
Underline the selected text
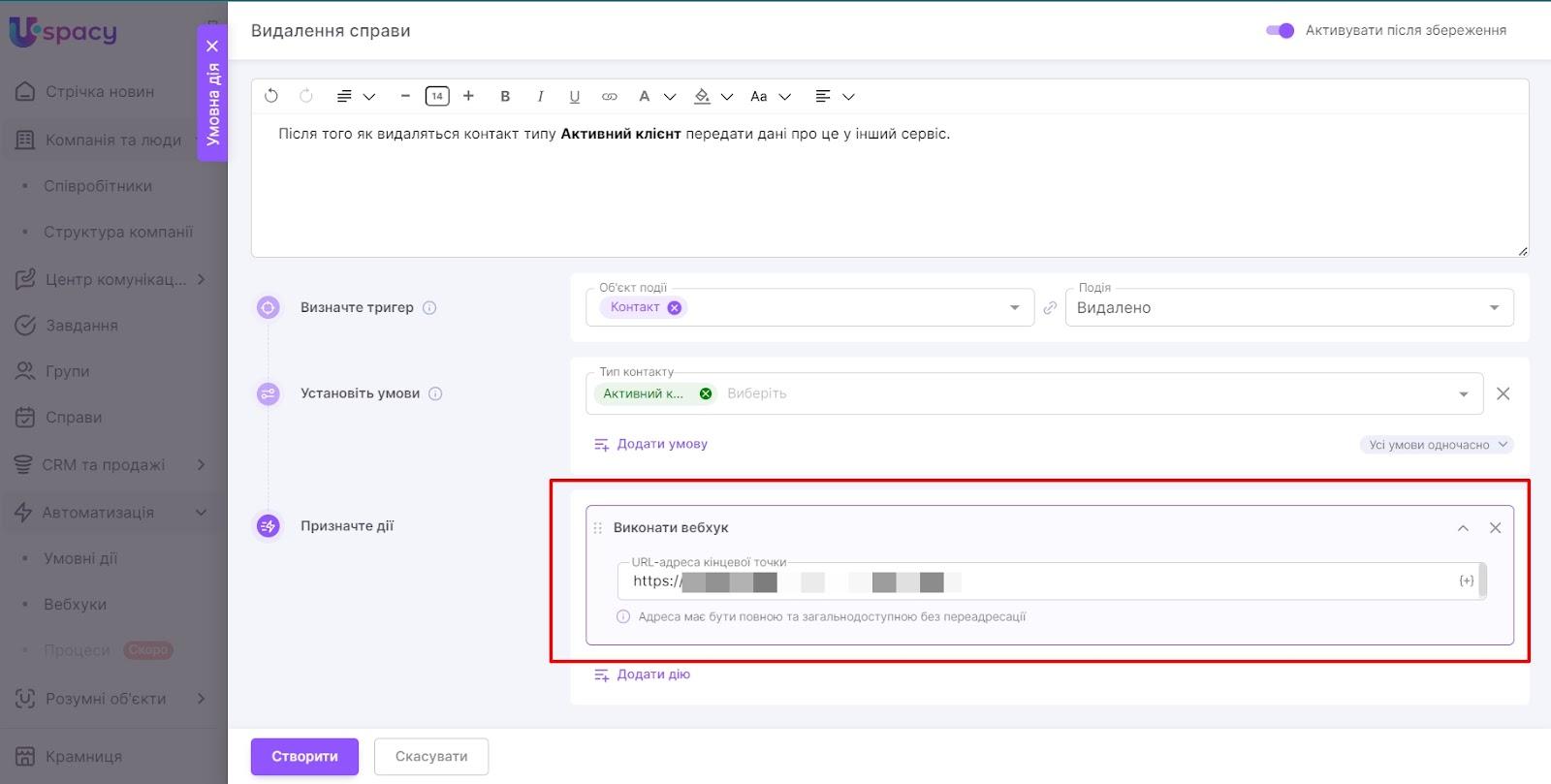pyautogui.click(x=574, y=96)
